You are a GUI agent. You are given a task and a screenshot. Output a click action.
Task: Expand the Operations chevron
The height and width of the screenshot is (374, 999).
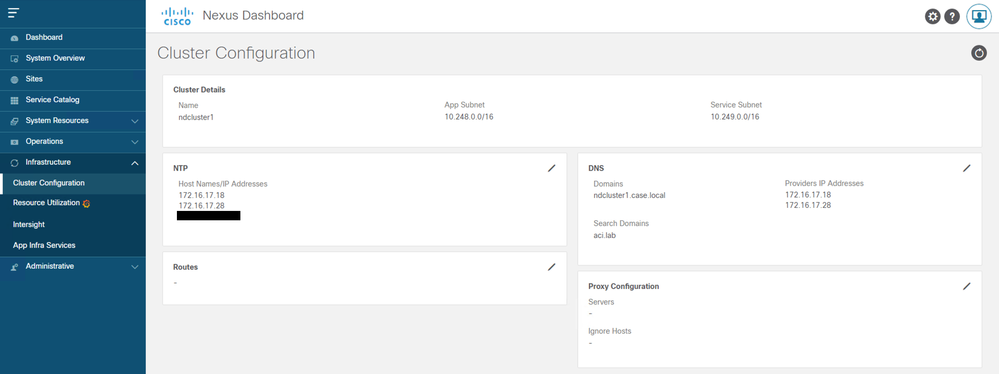(134, 141)
